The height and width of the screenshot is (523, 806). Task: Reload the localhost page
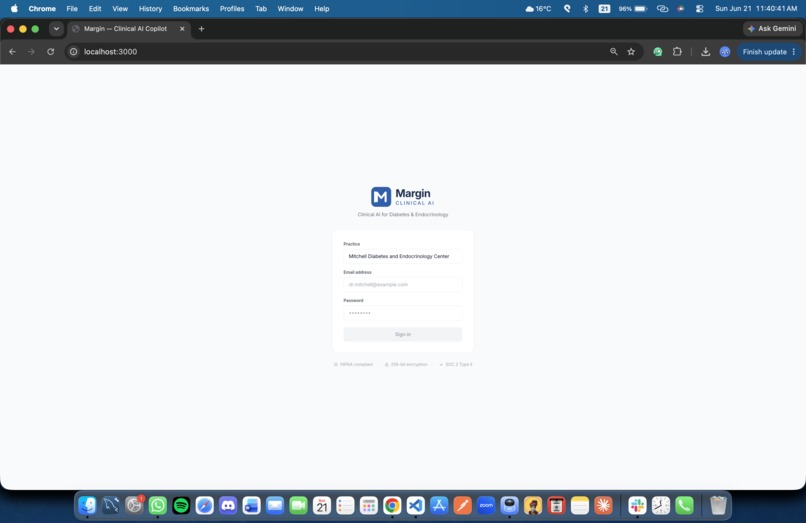click(50, 51)
